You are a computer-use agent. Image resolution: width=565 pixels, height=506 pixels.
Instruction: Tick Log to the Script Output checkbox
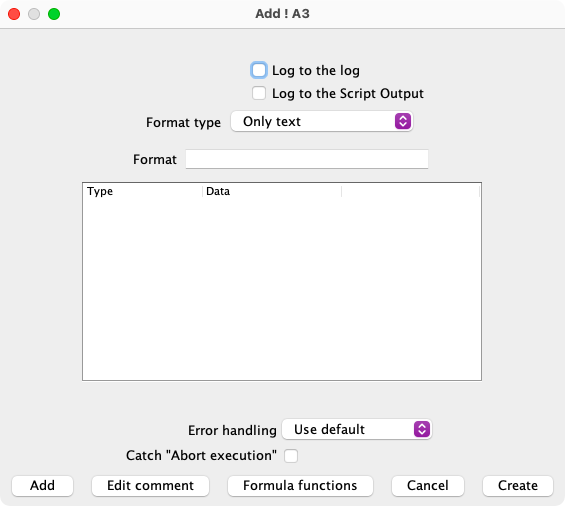(259, 93)
